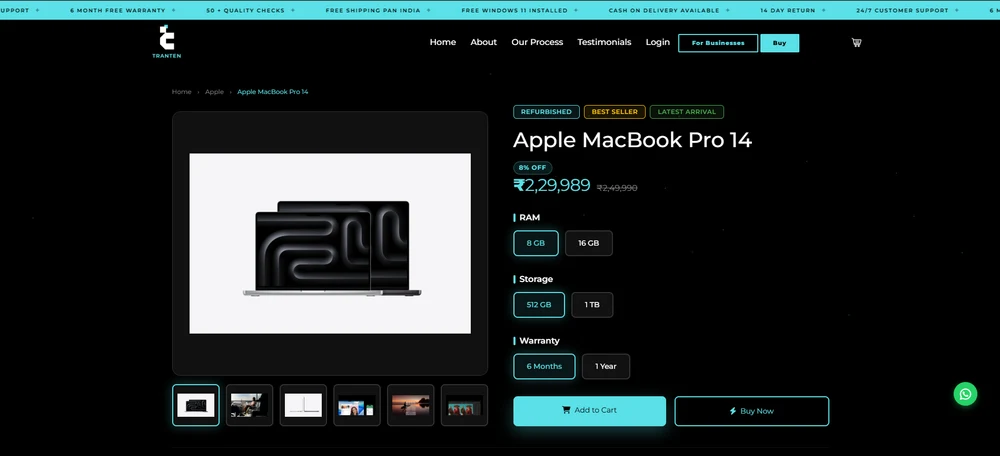Screen dimensions: 1000x456
Task: Click the Best Seller tag
Action: pos(615,112)
